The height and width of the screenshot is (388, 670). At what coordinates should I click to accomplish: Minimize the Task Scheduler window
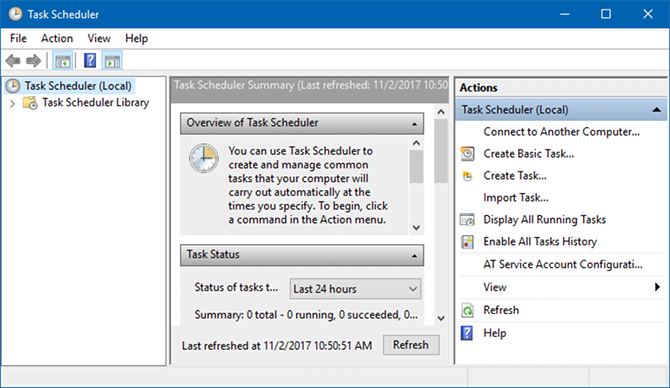pos(565,14)
